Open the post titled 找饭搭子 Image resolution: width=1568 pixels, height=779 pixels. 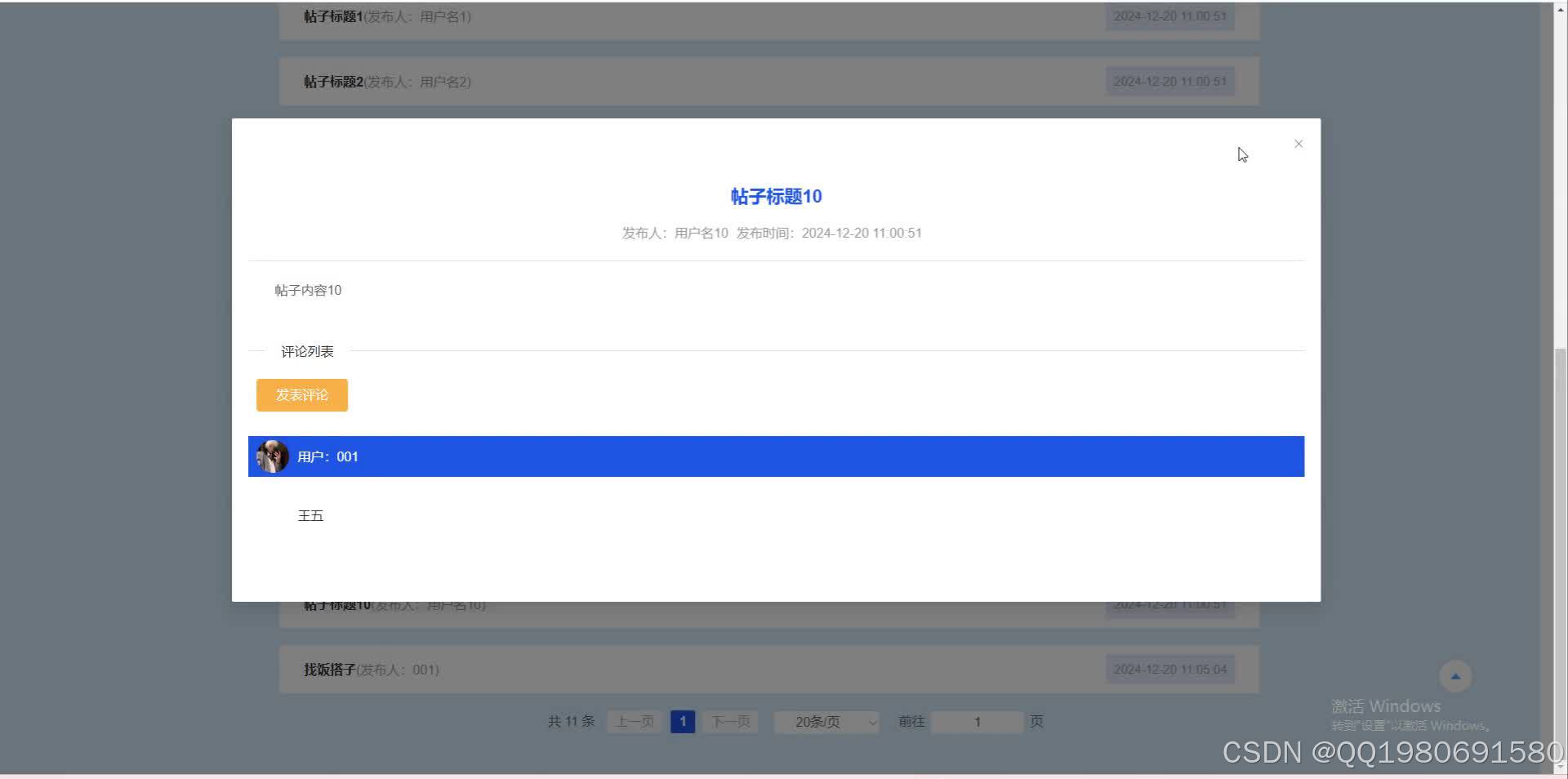point(328,669)
